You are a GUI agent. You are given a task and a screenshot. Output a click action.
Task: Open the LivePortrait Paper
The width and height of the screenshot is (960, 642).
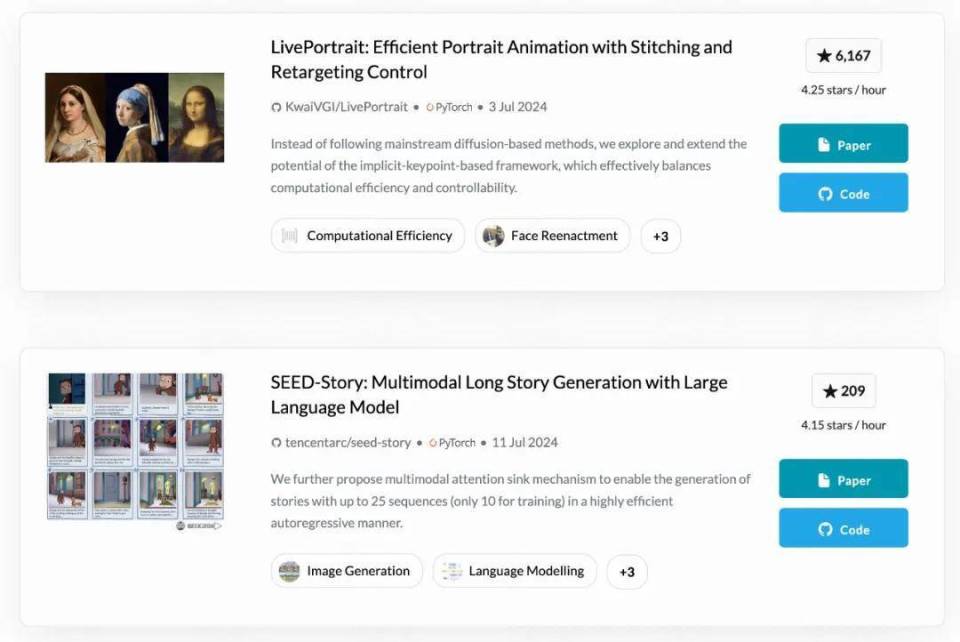coord(843,144)
